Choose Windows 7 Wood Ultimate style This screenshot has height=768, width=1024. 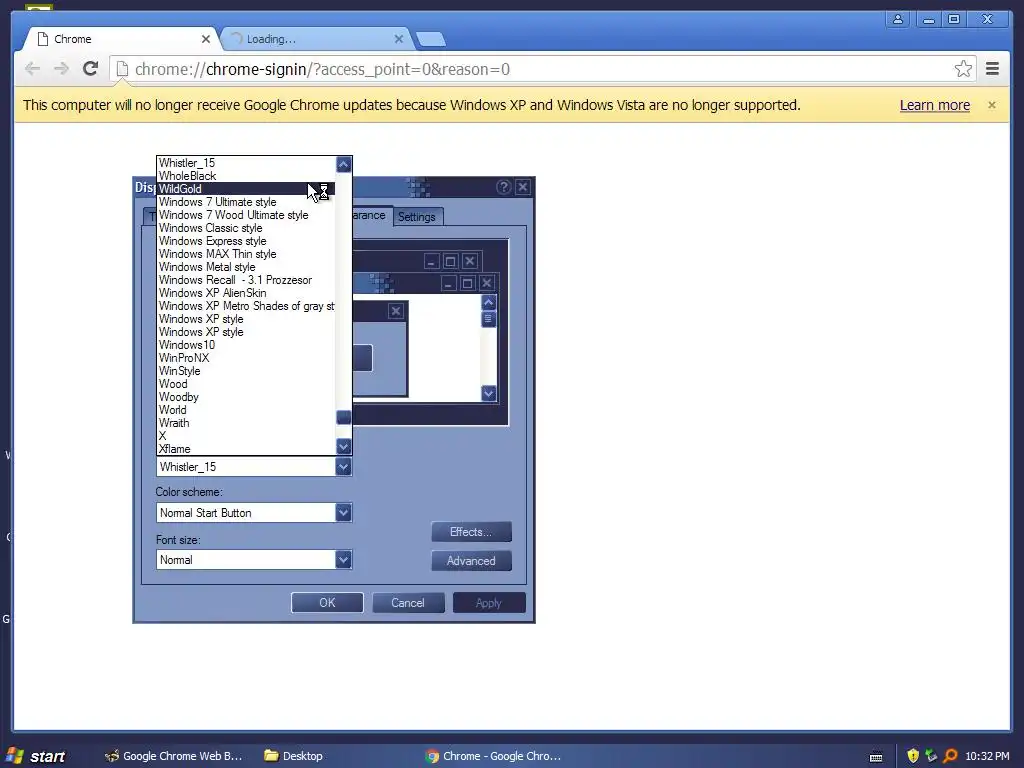(x=246, y=215)
